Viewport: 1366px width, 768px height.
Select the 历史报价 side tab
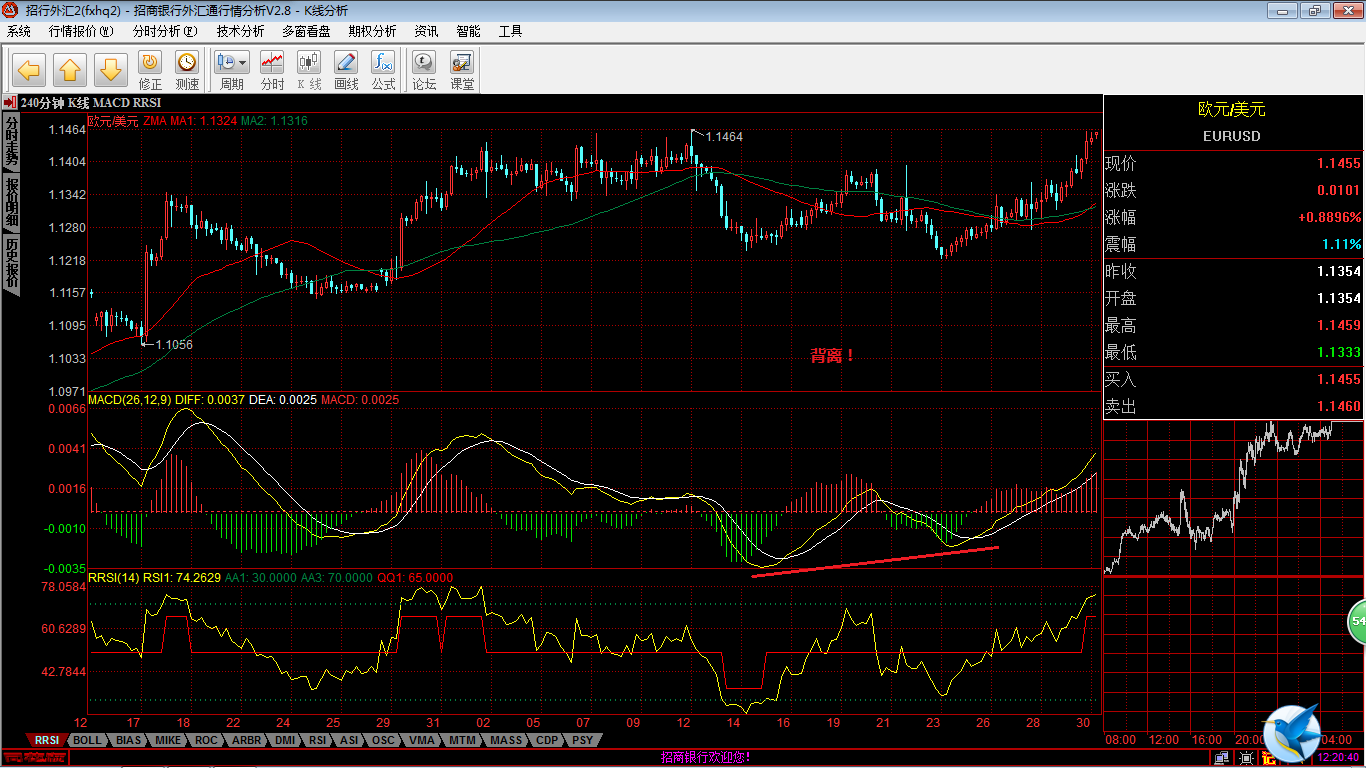11,263
